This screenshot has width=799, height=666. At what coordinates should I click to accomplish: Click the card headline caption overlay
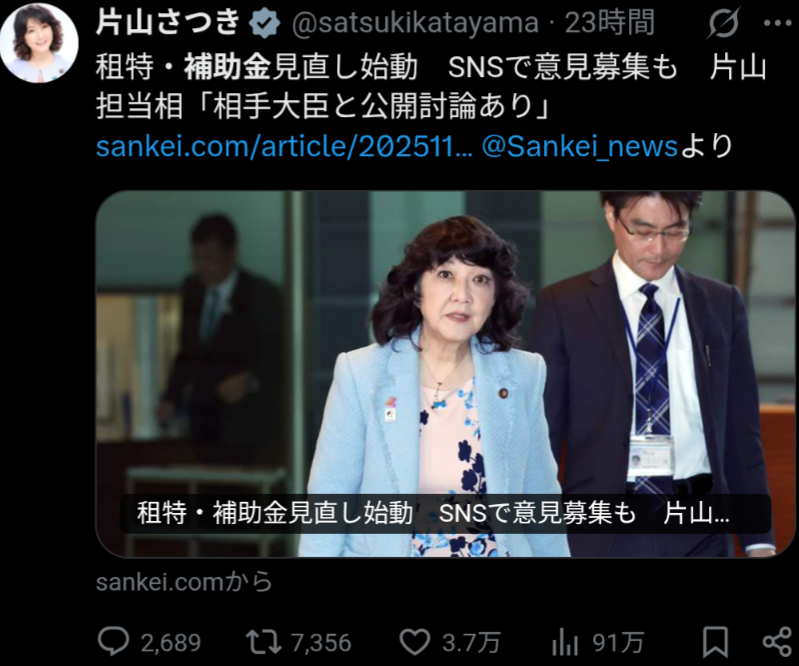tap(445, 514)
